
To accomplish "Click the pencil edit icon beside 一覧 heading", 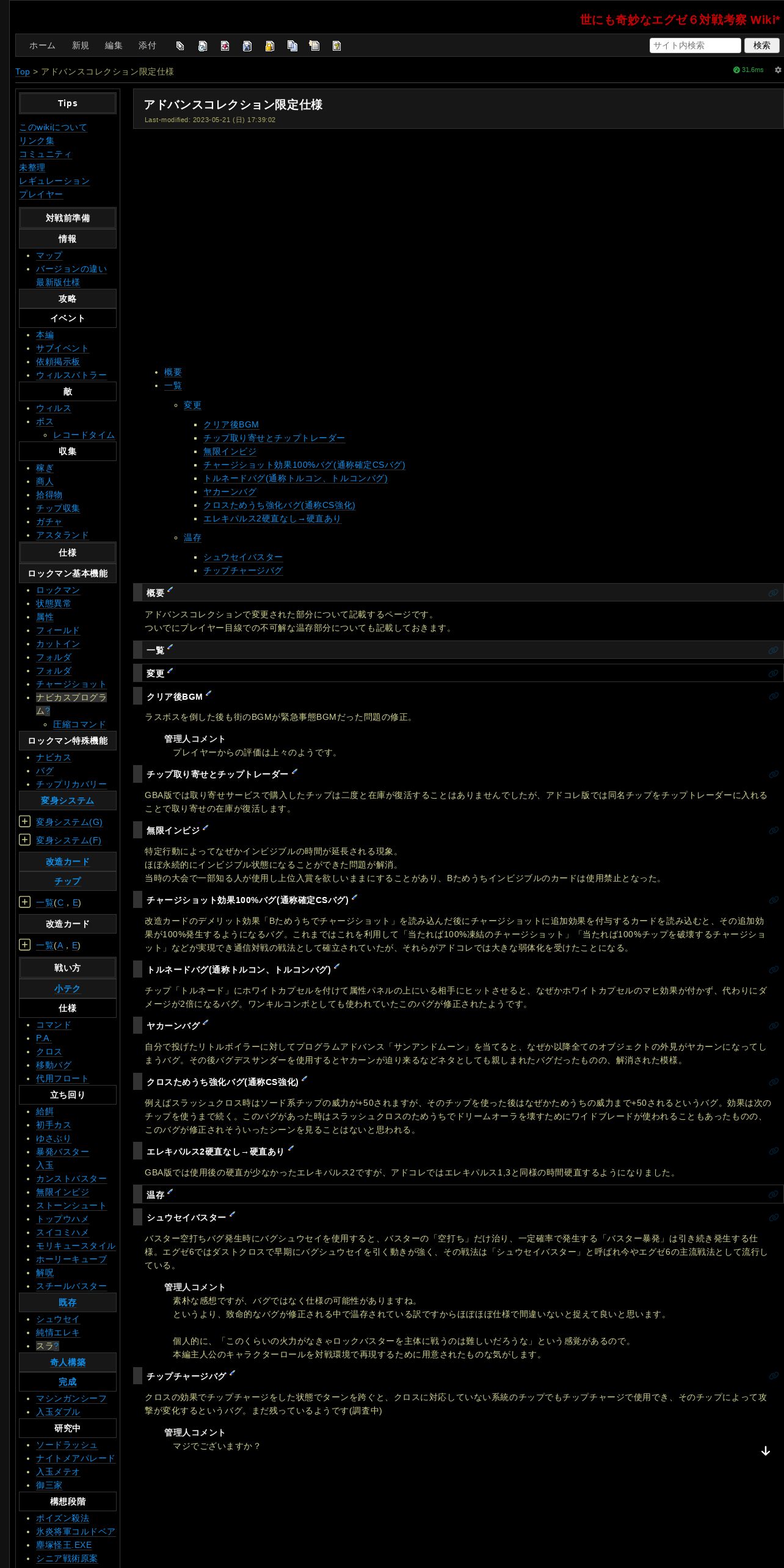I will pyautogui.click(x=170, y=647).
